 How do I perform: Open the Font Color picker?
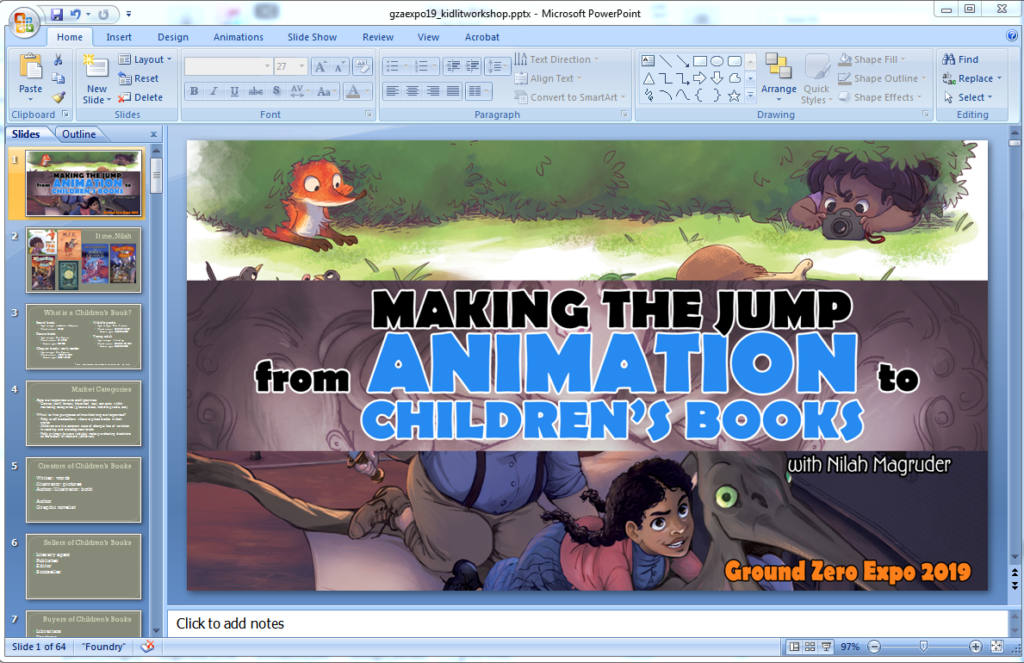(x=367, y=91)
